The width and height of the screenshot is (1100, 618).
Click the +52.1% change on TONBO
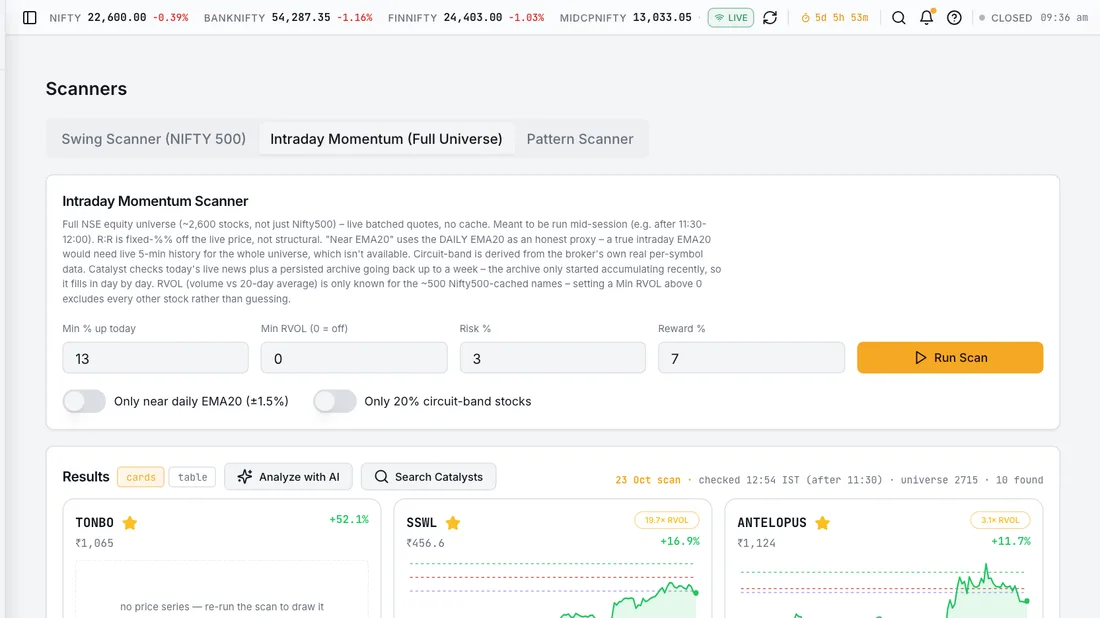[349, 519]
